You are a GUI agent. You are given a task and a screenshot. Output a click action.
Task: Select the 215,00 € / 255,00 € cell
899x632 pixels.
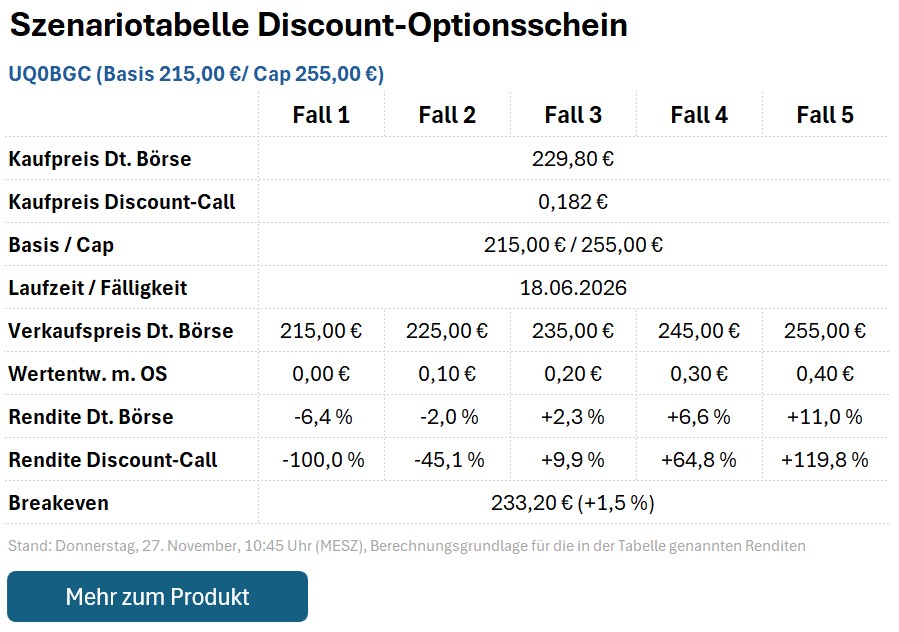tap(572, 244)
